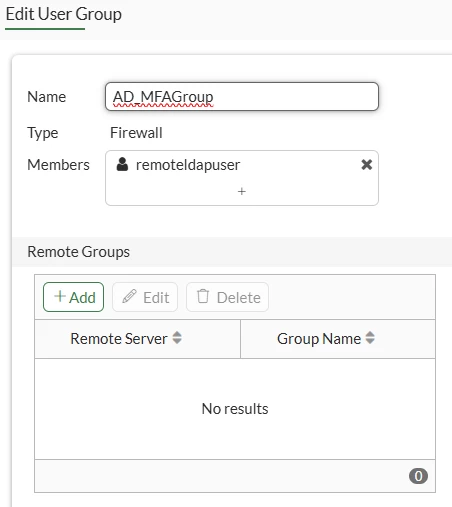Viewport: 452px width, 507px height.
Task: Add a member with the plus sign
Action: click(242, 191)
